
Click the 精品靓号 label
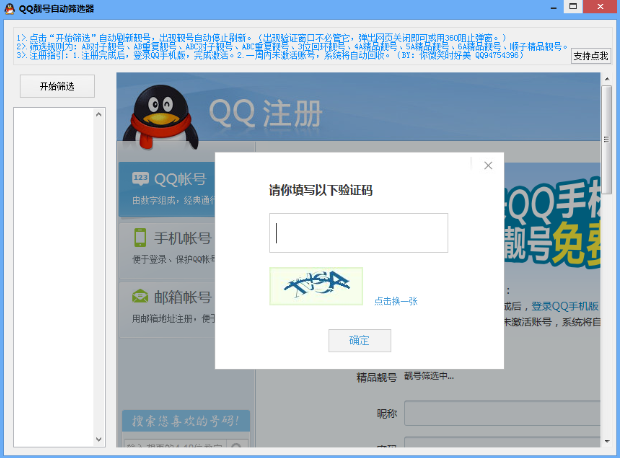pos(377,378)
